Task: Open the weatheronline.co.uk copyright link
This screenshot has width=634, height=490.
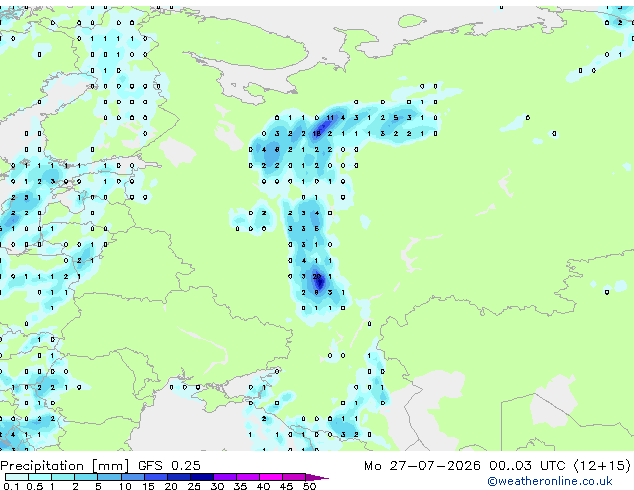Action: tap(550, 481)
